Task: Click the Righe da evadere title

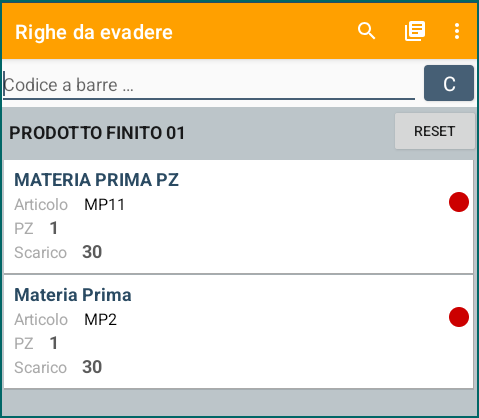Action: pyautogui.click(x=94, y=32)
